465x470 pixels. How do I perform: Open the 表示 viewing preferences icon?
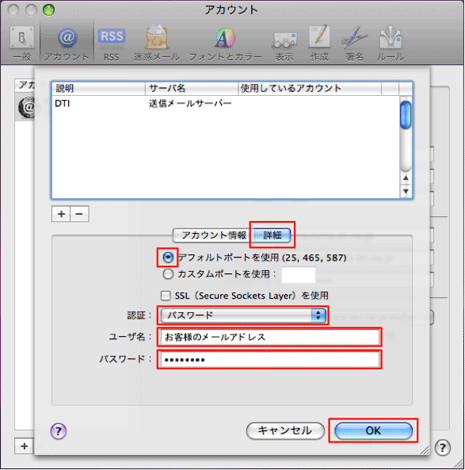pos(284,44)
